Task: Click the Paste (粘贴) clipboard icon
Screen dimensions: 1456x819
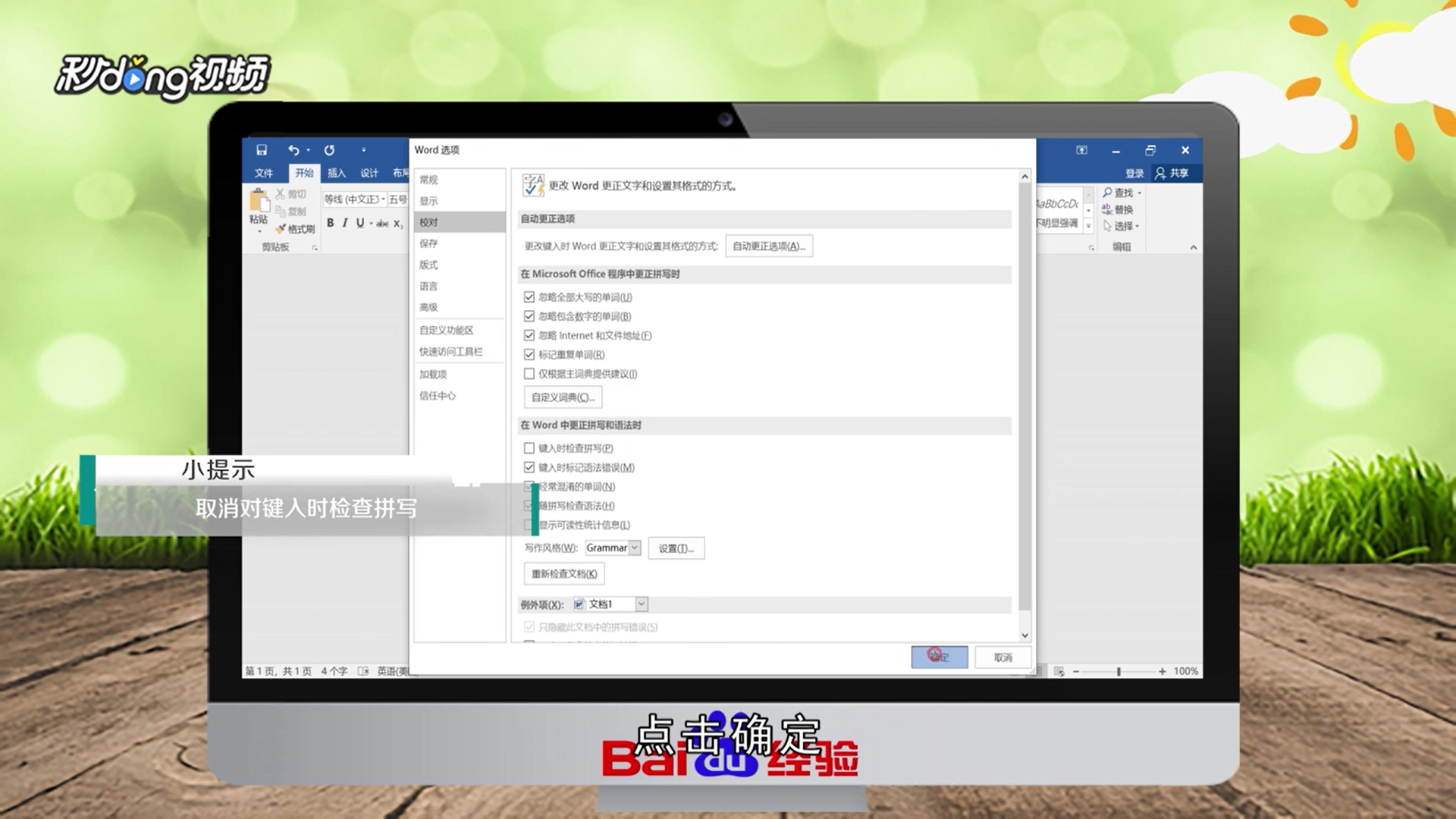Action: coord(259,201)
